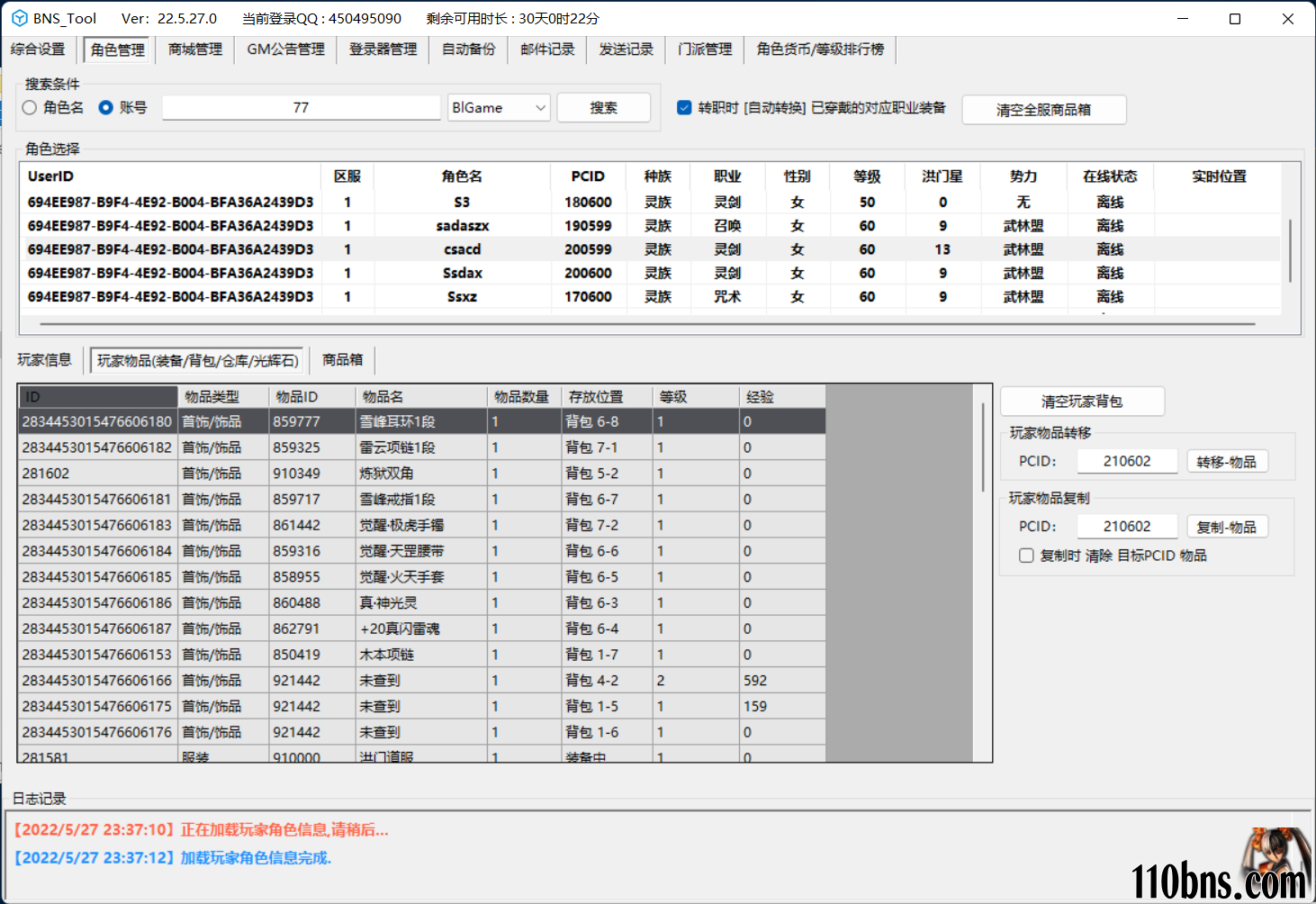Switch to the 登录器管理 tab
Viewport: 1316px width, 904px height.
(x=383, y=50)
